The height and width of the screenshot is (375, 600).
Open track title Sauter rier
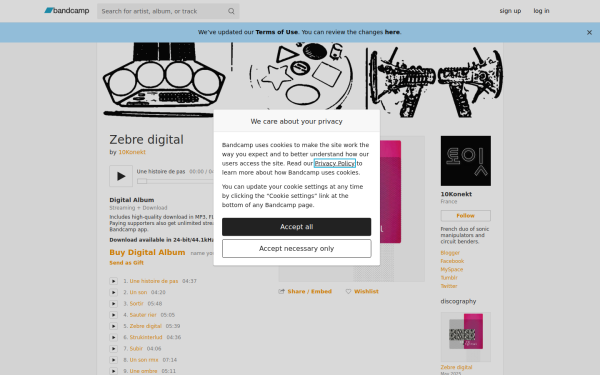tap(143, 315)
